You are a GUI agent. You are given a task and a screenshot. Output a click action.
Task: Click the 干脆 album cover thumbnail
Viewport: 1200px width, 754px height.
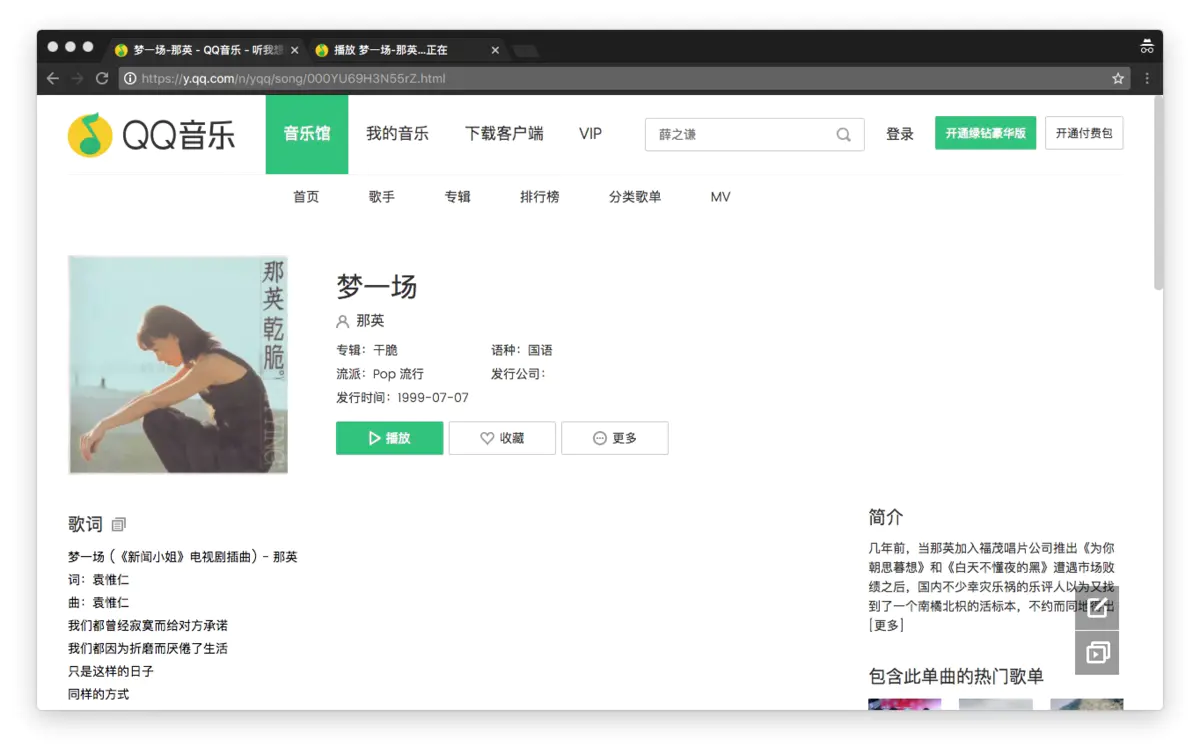(177, 364)
